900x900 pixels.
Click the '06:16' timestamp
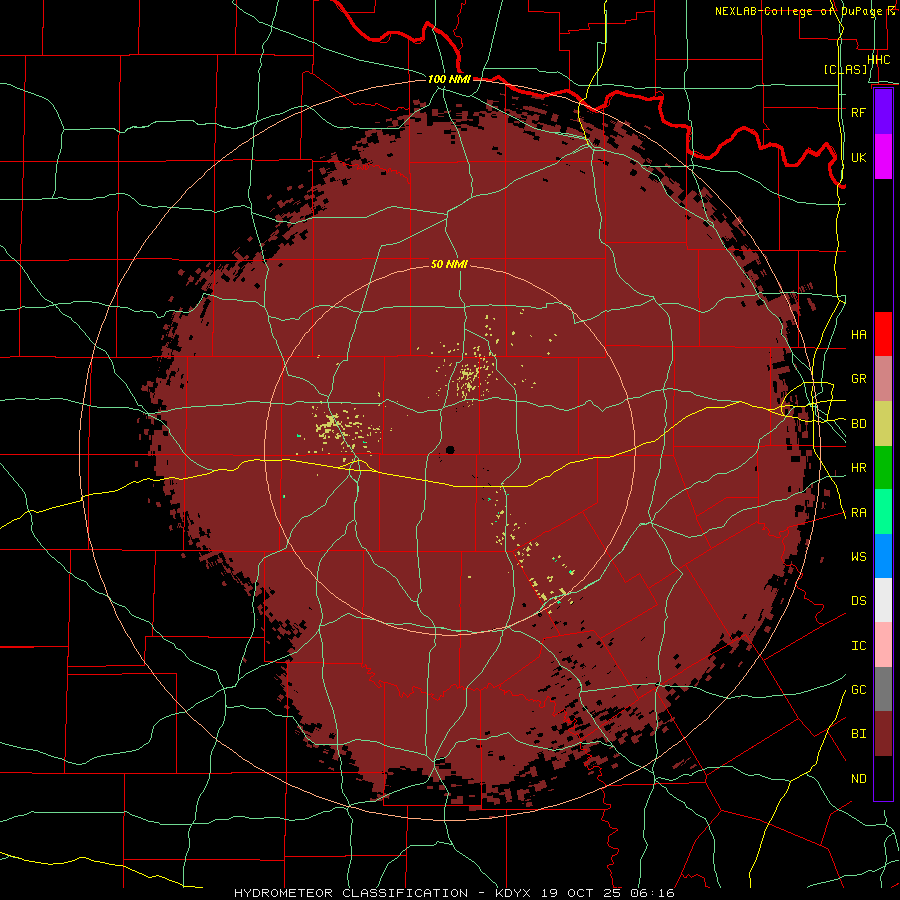(x=655, y=893)
